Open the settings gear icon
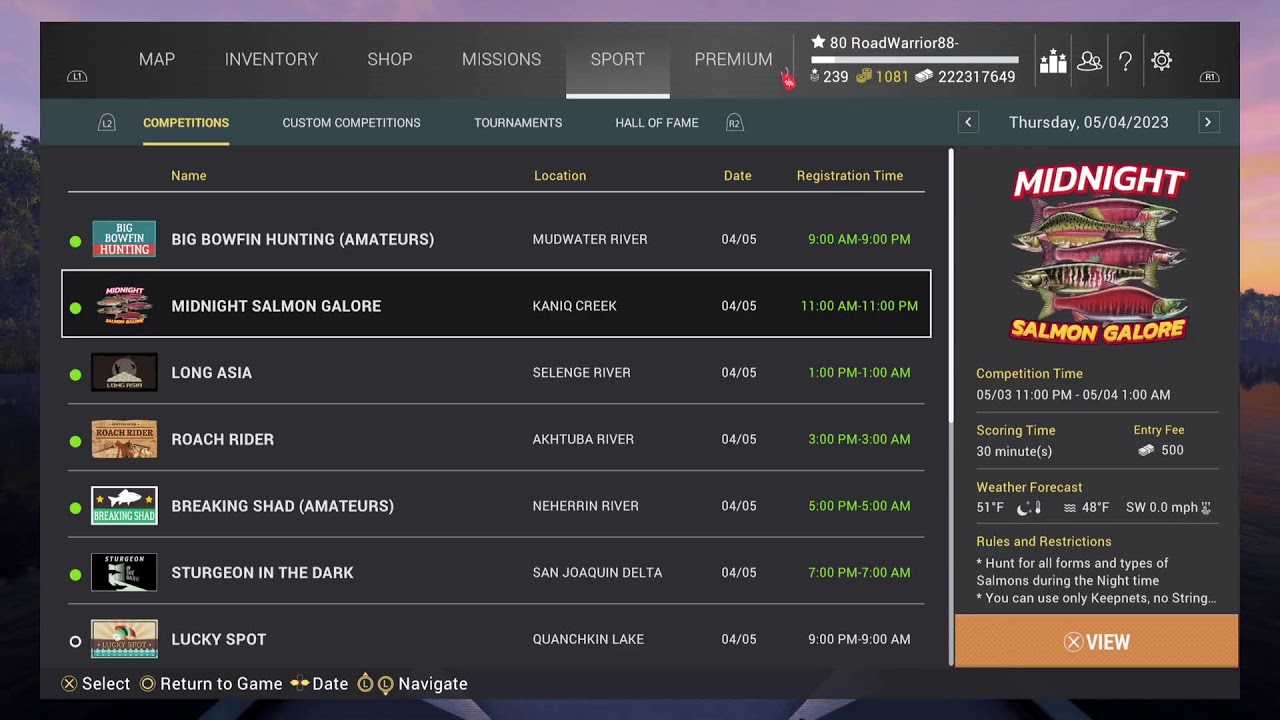The height and width of the screenshot is (720, 1280). [x=1161, y=61]
